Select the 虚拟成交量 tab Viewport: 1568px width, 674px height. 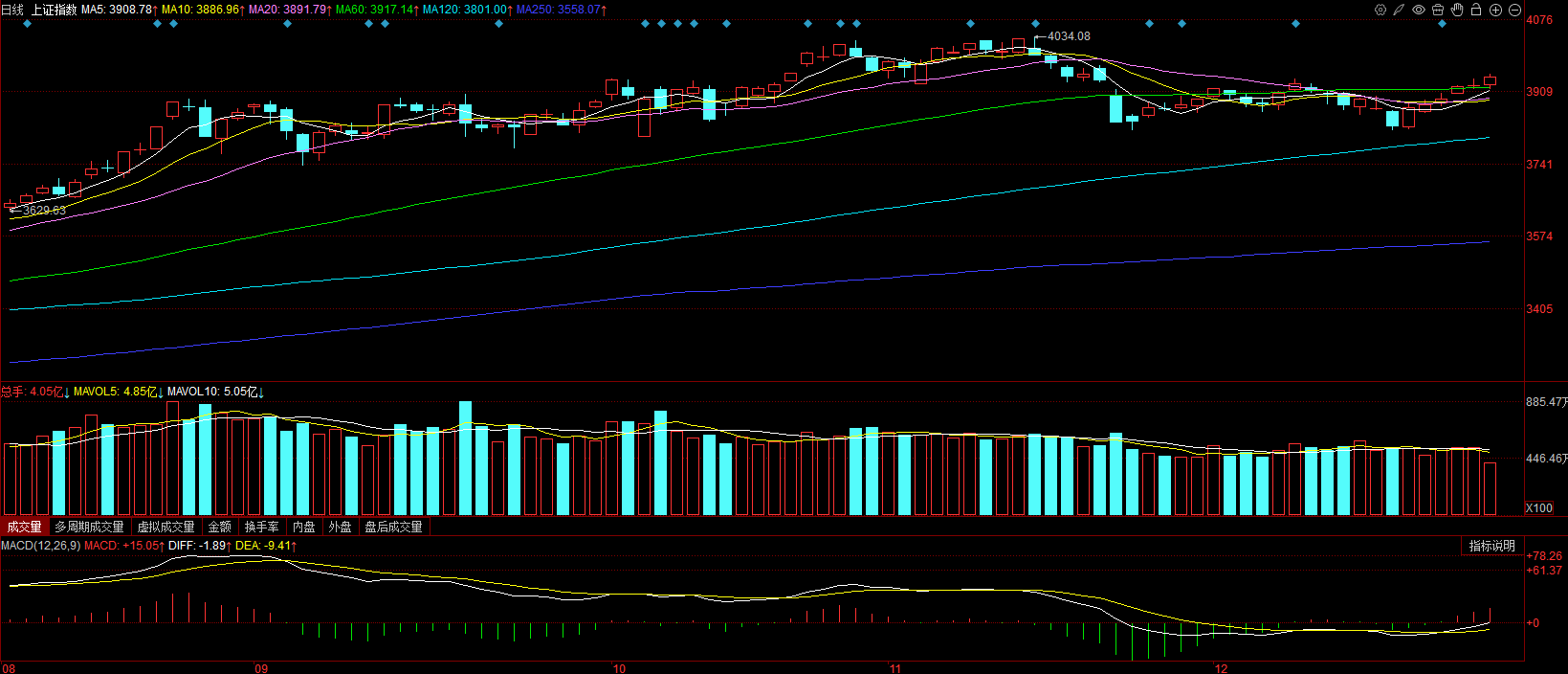pos(166,527)
